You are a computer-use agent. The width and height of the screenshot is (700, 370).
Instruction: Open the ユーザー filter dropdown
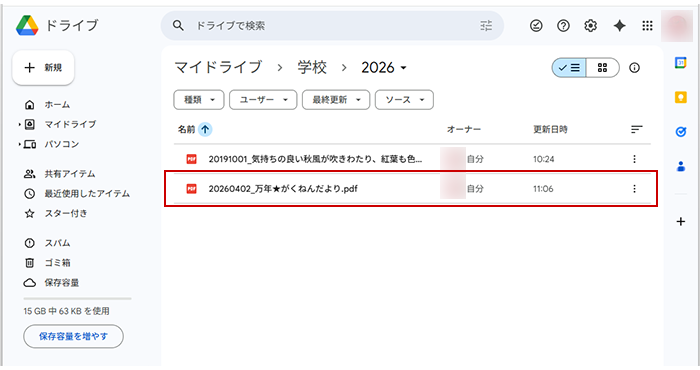[263, 100]
